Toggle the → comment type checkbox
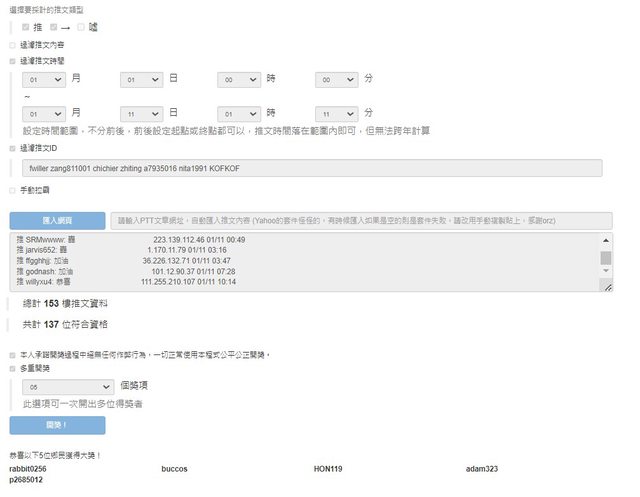Viewport: 640px width, 497px height. (x=53, y=27)
